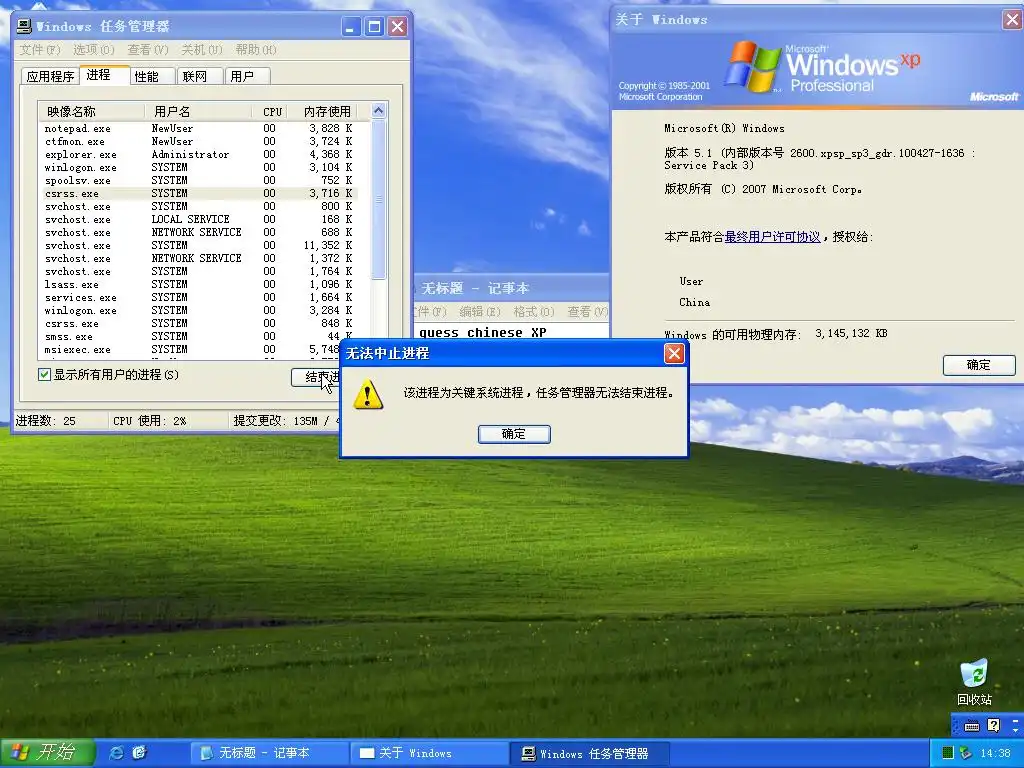This screenshot has height=768, width=1024.
Task: Select the explorer.exe process row
Action: point(199,155)
